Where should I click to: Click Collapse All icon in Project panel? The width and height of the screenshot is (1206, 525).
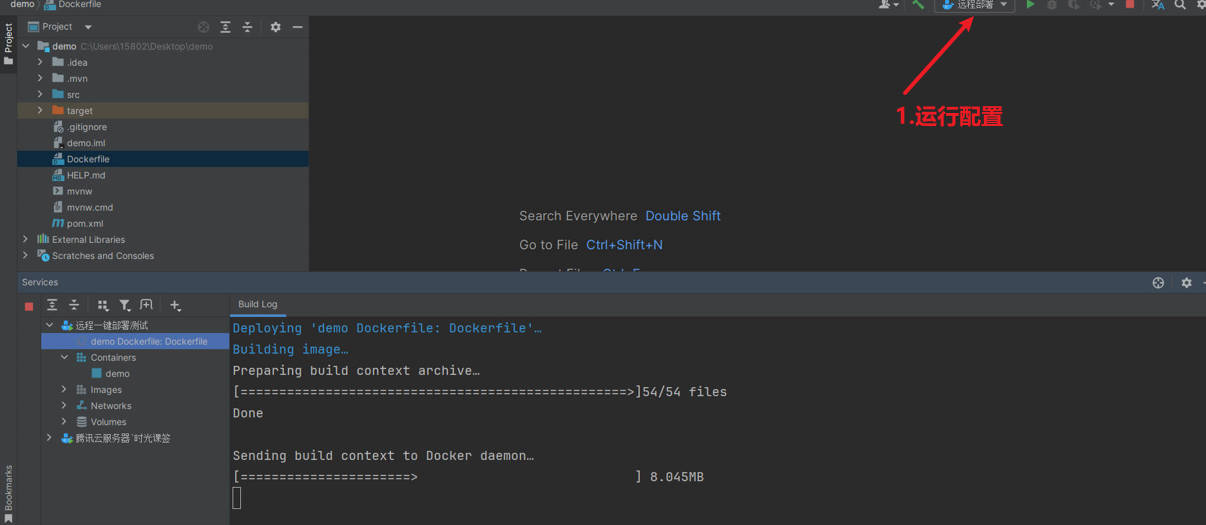coord(247,27)
